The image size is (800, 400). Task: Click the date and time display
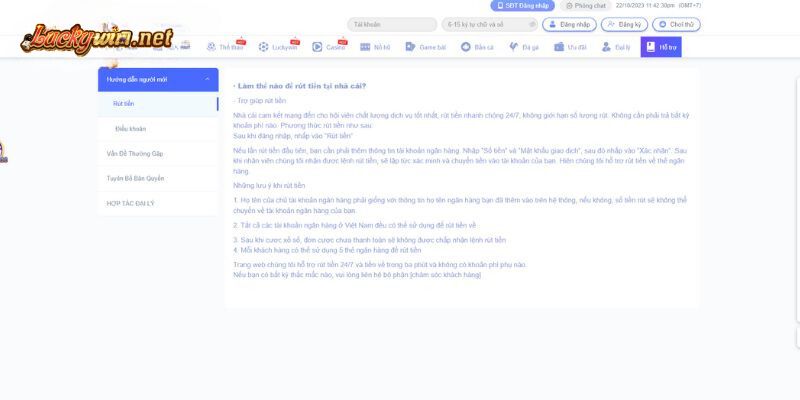(x=658, y=6)
